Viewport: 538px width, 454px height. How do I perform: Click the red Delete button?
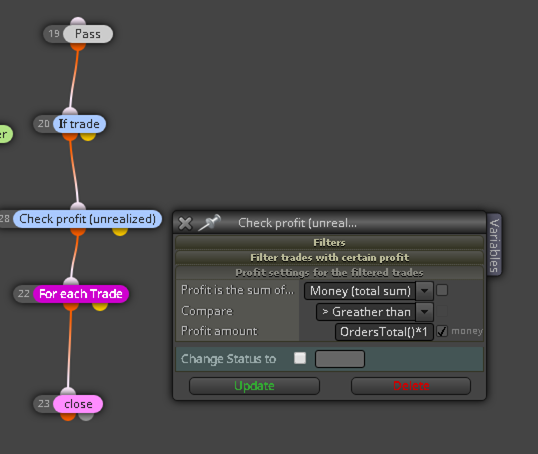coord(411,386)
